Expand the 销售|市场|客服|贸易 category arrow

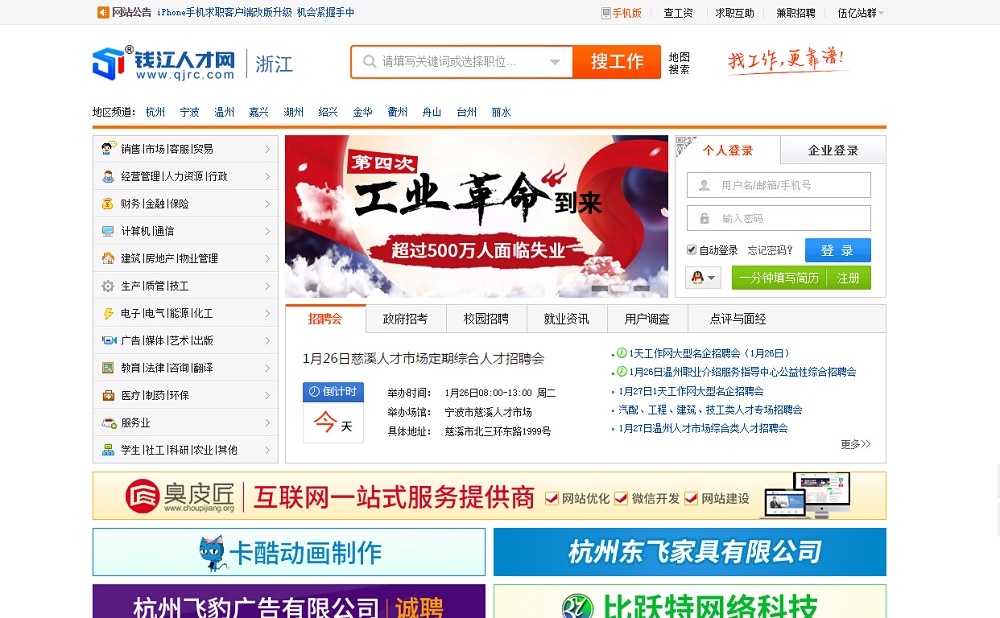pos(267,149)
